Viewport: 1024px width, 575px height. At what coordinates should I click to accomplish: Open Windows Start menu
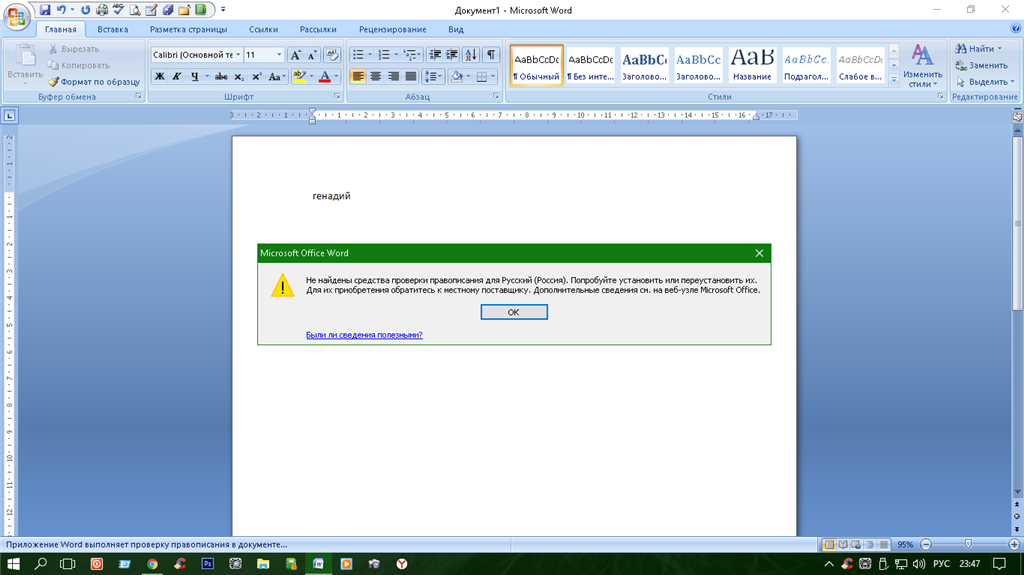12,563
